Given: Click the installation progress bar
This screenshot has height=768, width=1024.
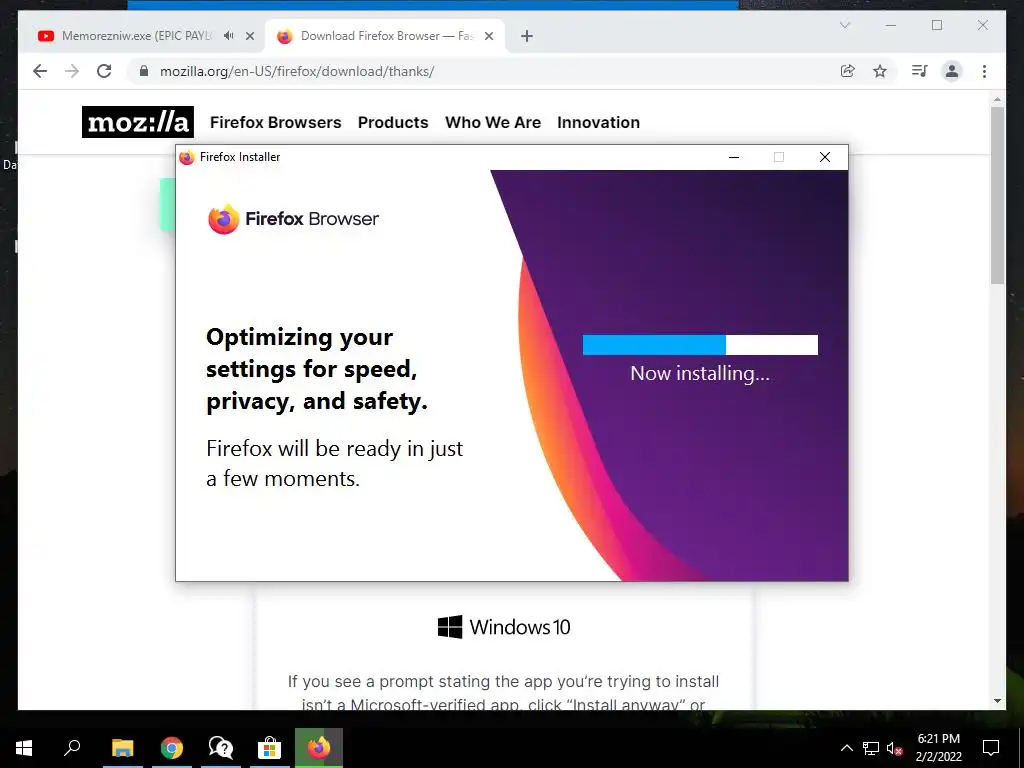Looking at the screenshot, I should [x=700, y=345].
